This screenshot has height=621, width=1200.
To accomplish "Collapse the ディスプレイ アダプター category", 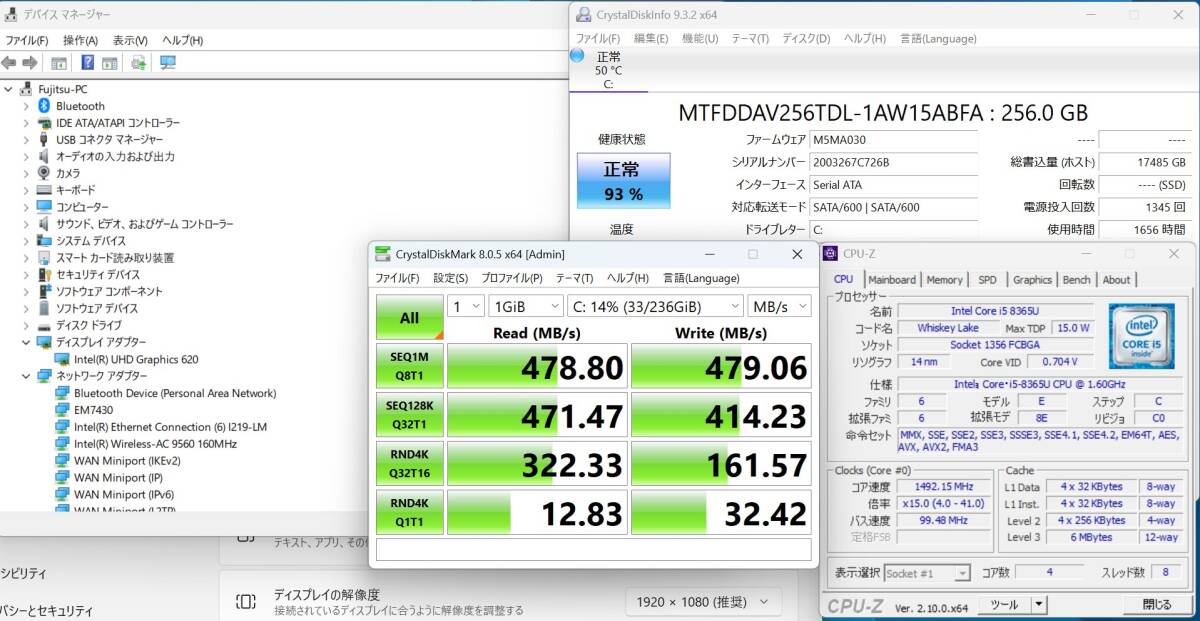I will pyautogui.click(x=26, y=342).
